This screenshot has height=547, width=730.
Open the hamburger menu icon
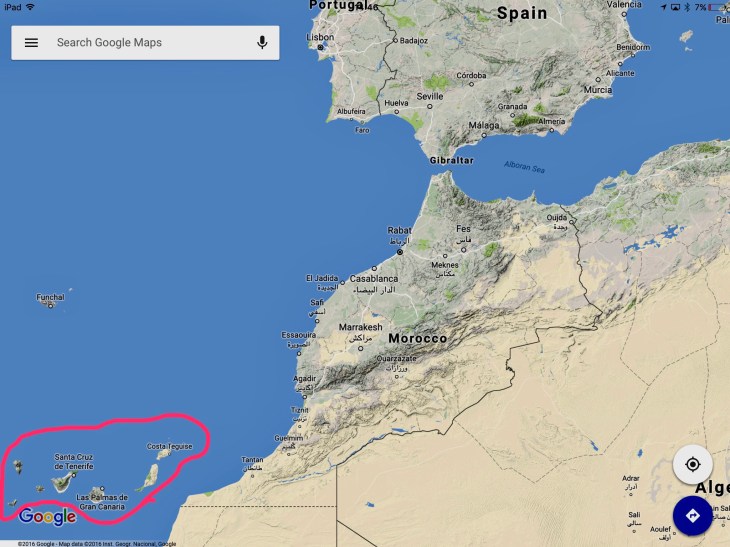(31, 43)
